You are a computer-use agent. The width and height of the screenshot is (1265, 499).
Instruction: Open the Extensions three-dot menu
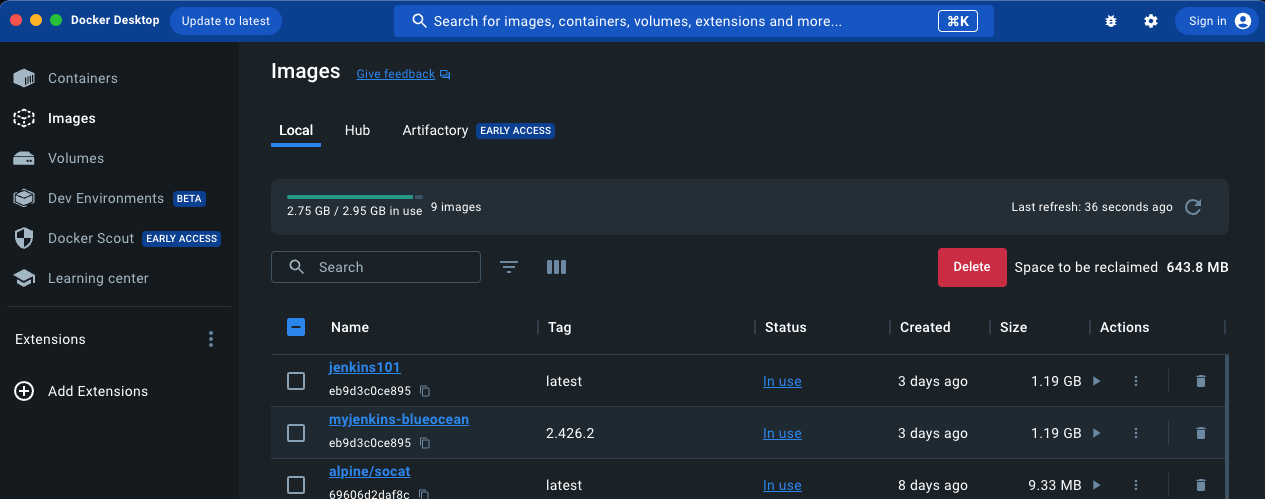click(x=211, y=339)
